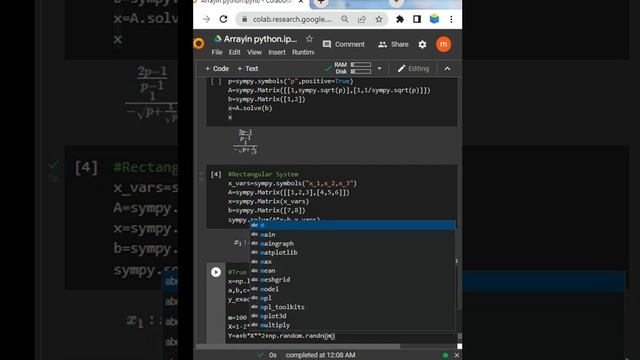Screen dimensions: 640x360
Task: Click the blue cube extension icon
Action: [x=434, y=19]
